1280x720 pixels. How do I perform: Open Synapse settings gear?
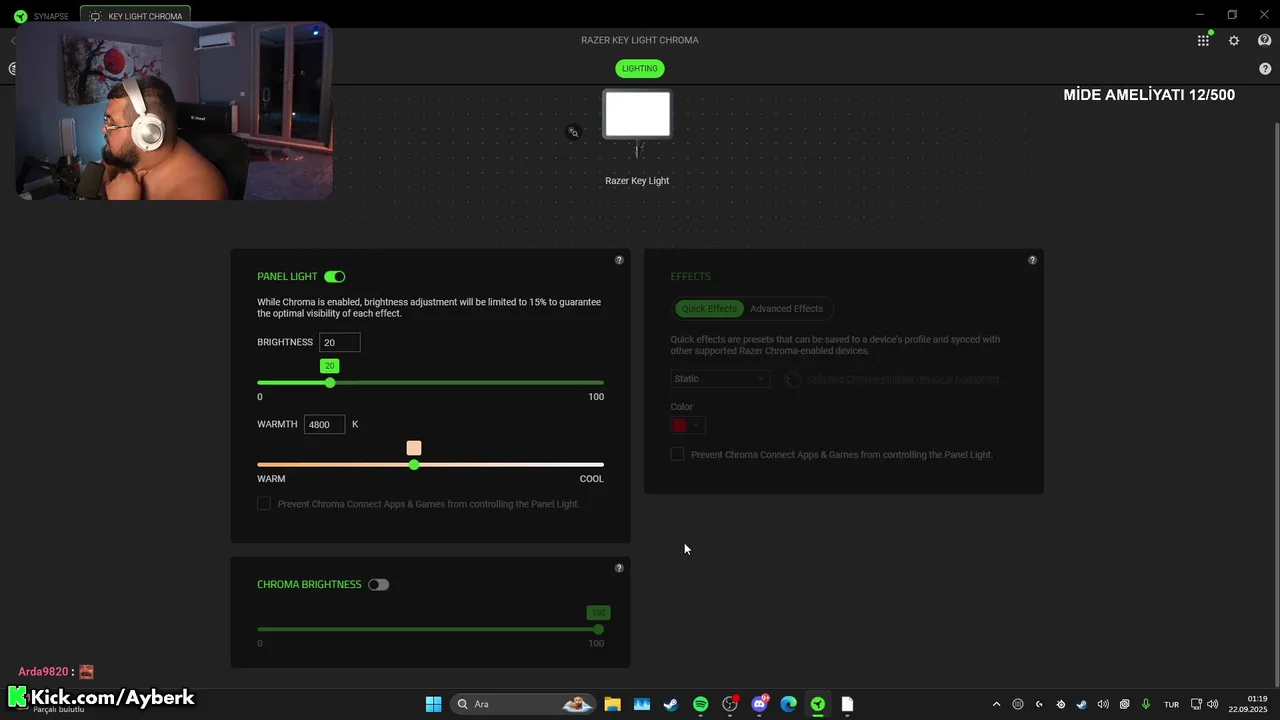click(x=1234, y=40)
